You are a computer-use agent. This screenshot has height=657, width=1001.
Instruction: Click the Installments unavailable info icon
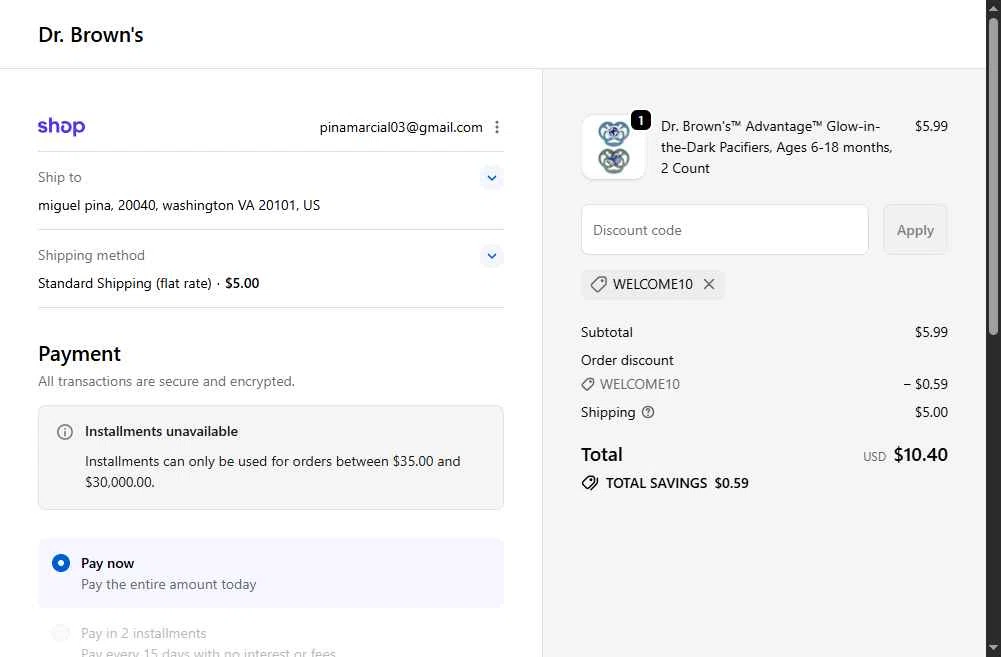pyautogui.click(x=65, y=432)
